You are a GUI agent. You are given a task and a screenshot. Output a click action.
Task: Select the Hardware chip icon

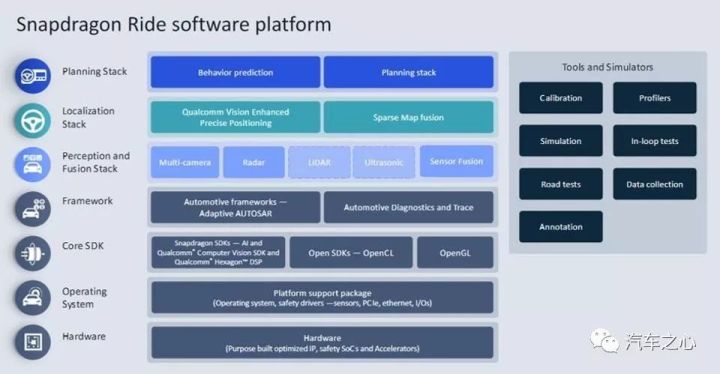[33, 342]
